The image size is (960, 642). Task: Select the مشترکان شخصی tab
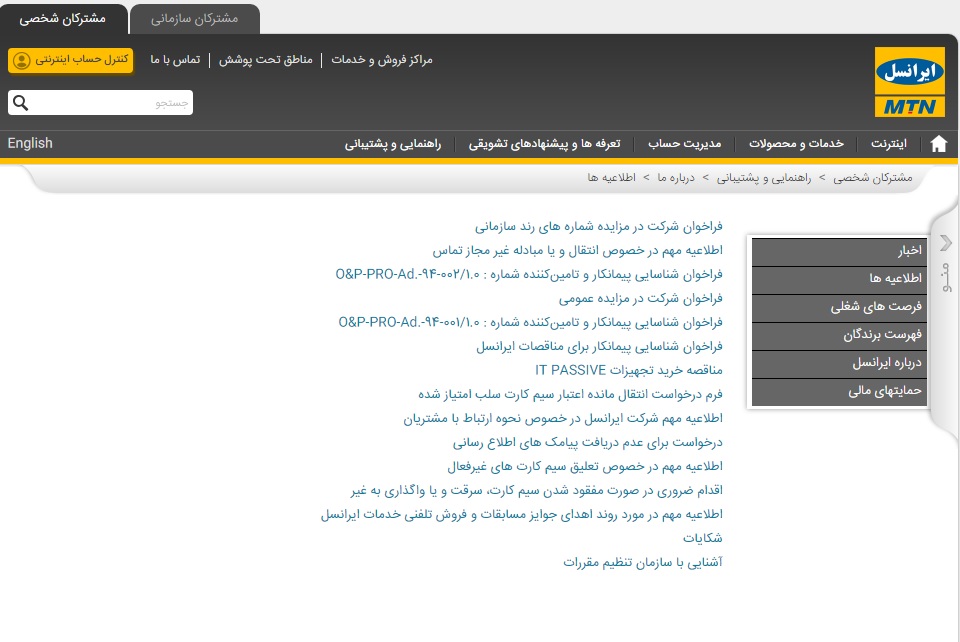click(64, 19)
